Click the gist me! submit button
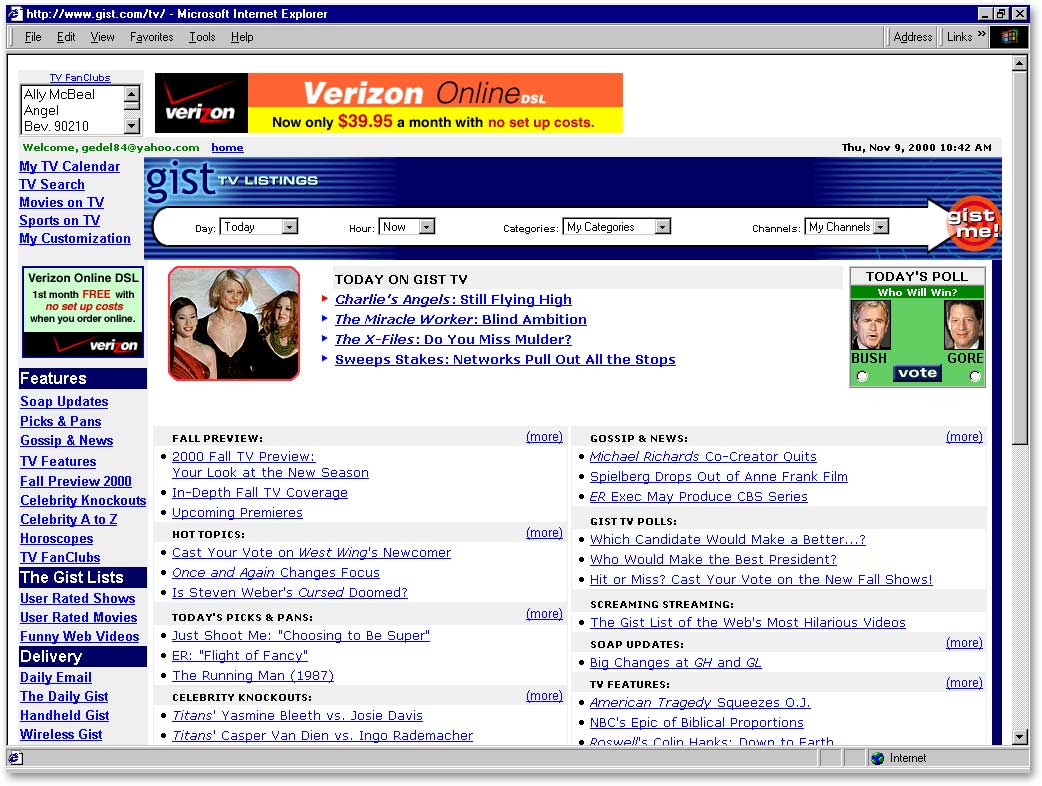 pos(973,223)
